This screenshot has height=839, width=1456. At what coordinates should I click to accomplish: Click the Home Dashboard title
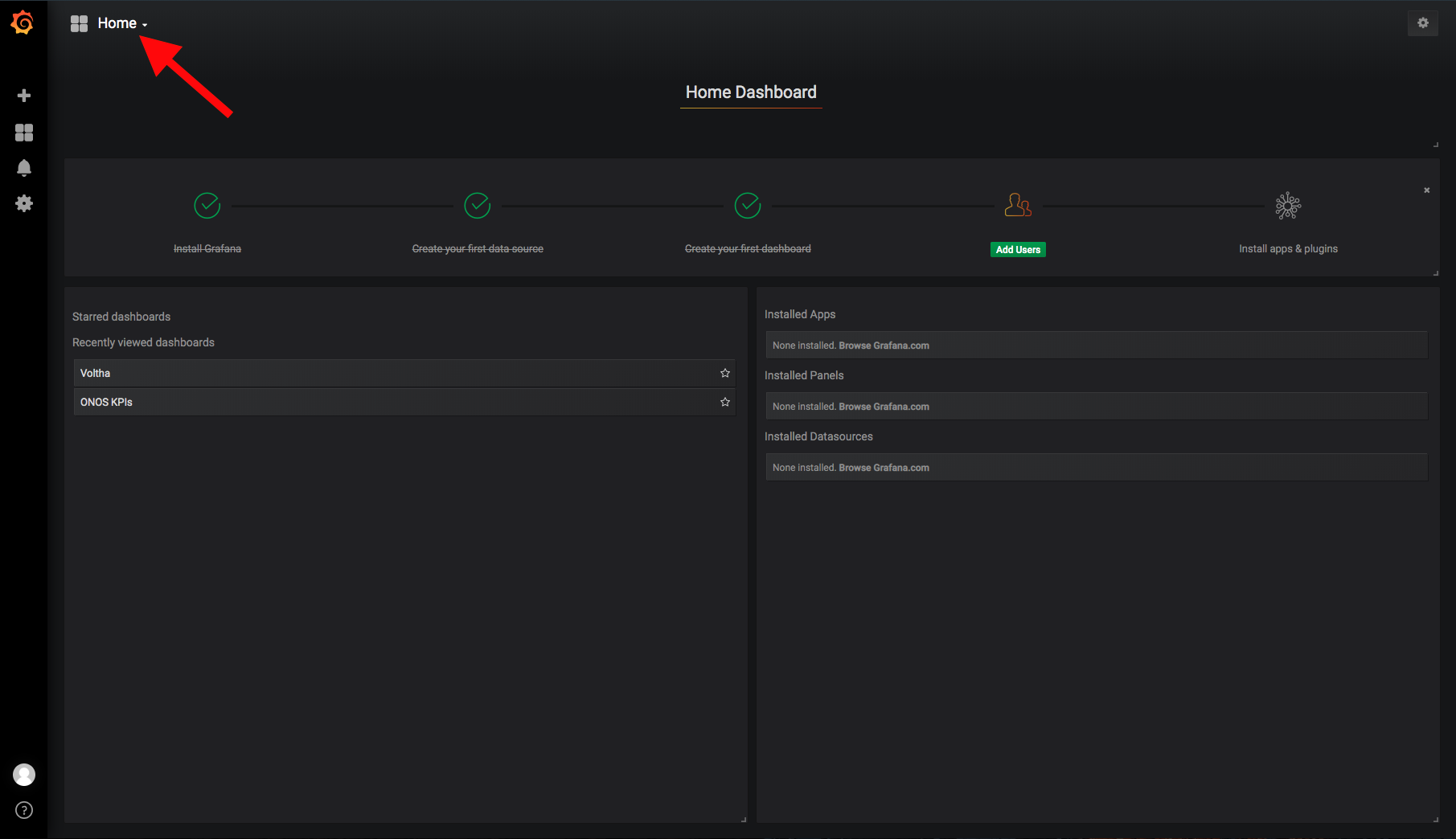[751, 92]
